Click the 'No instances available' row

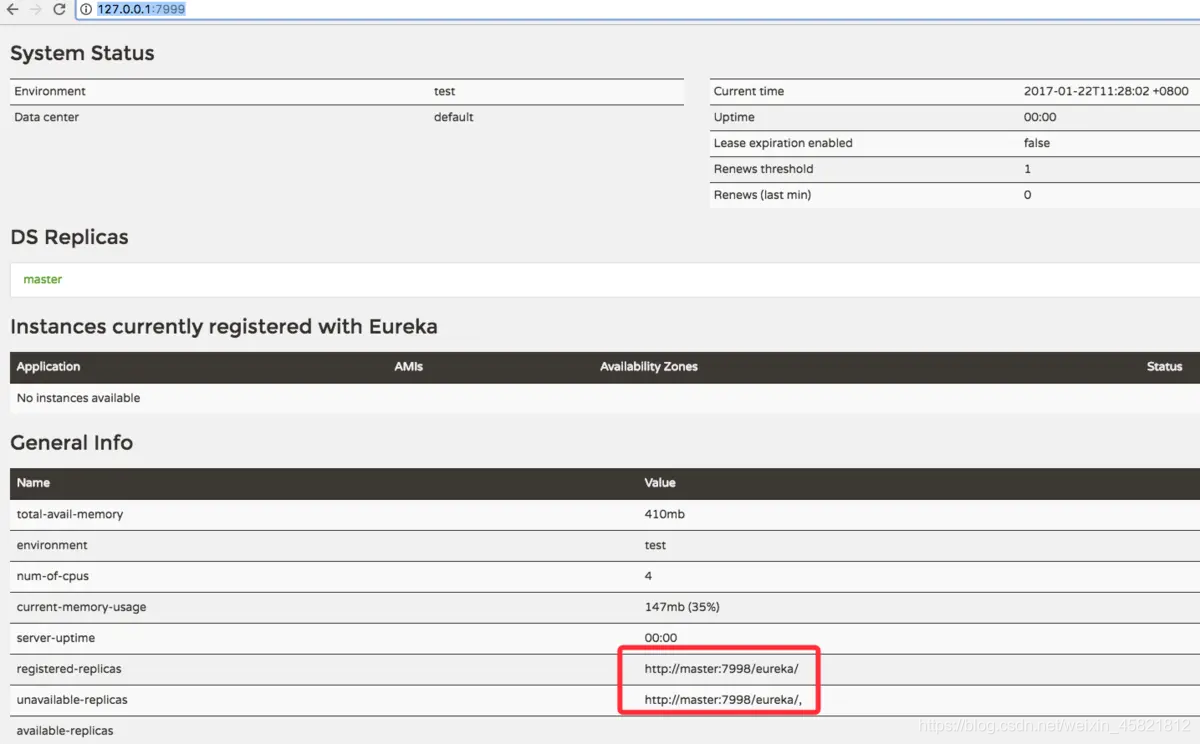coord(605,398)
